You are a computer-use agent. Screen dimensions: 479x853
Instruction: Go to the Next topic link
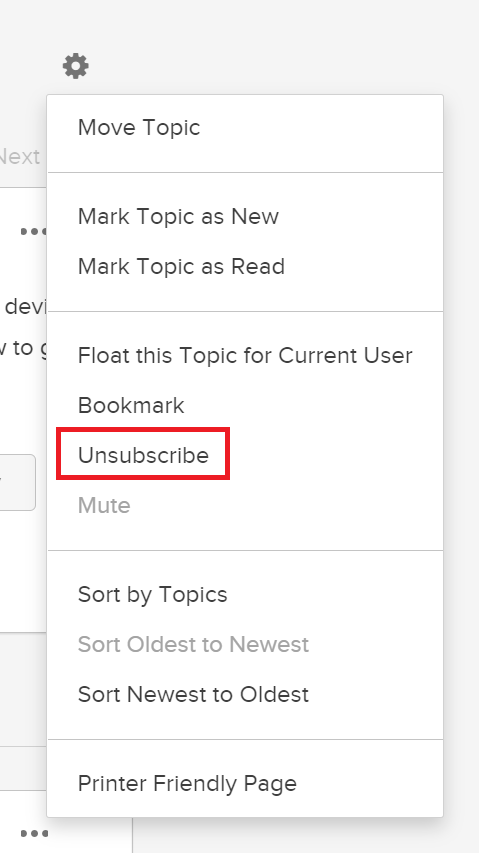[x=20, y=157]
